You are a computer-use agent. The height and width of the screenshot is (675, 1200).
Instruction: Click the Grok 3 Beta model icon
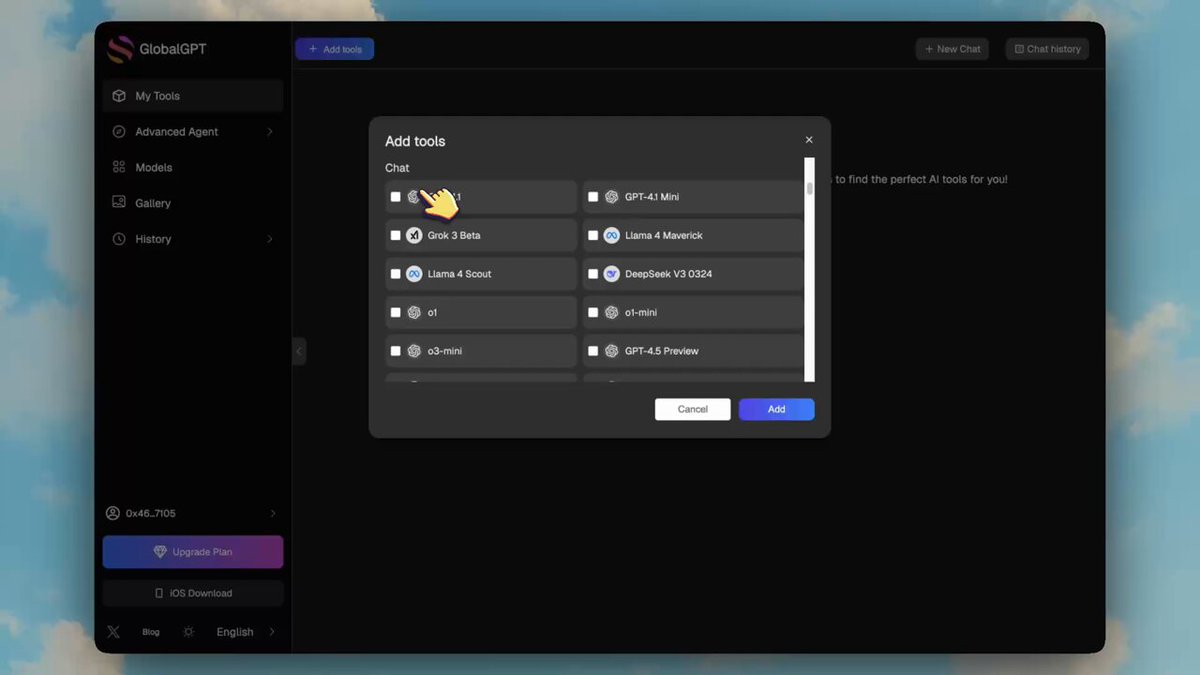[x=414, y=236]
